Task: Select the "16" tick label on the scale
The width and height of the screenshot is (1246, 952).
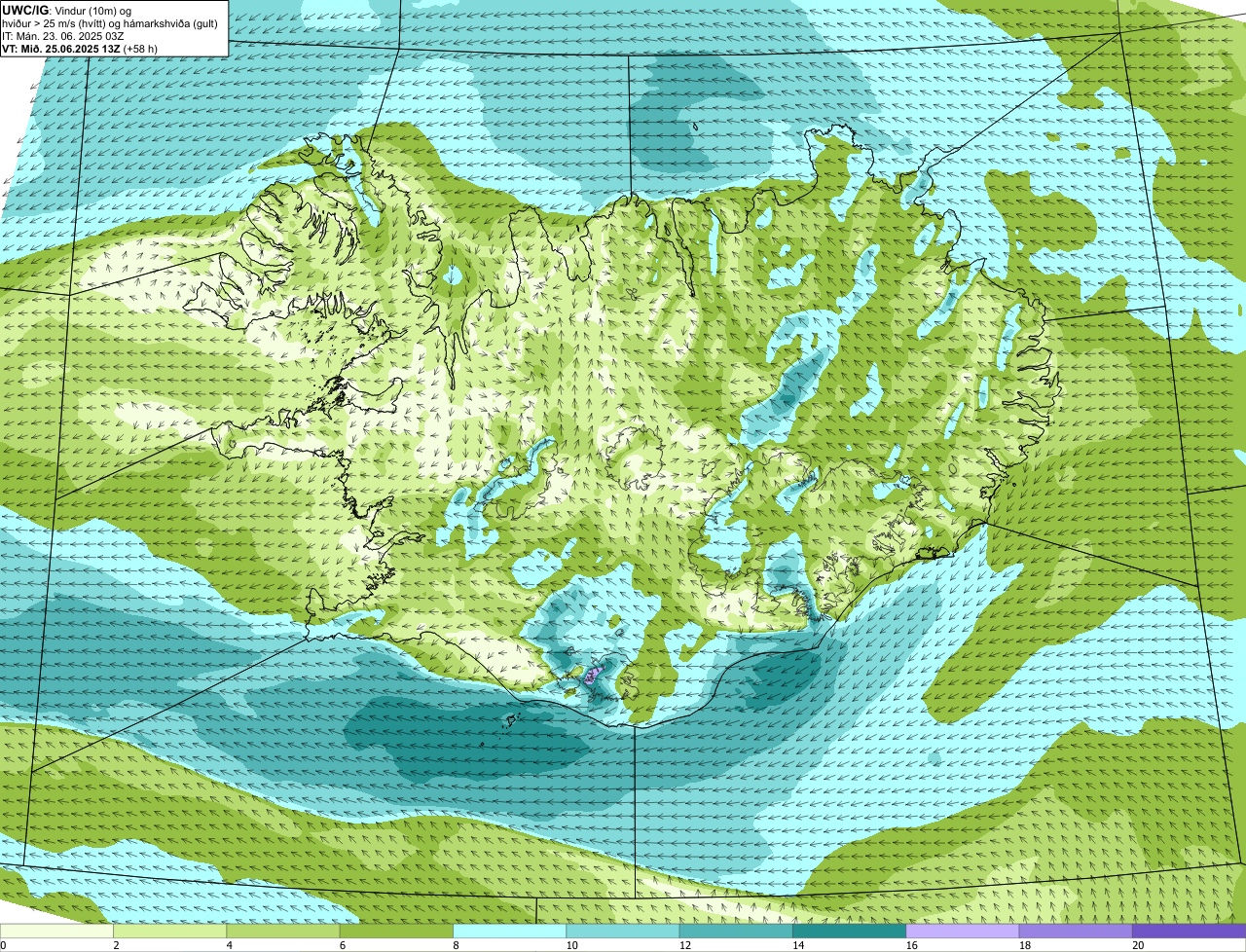Action: [911, 945]
